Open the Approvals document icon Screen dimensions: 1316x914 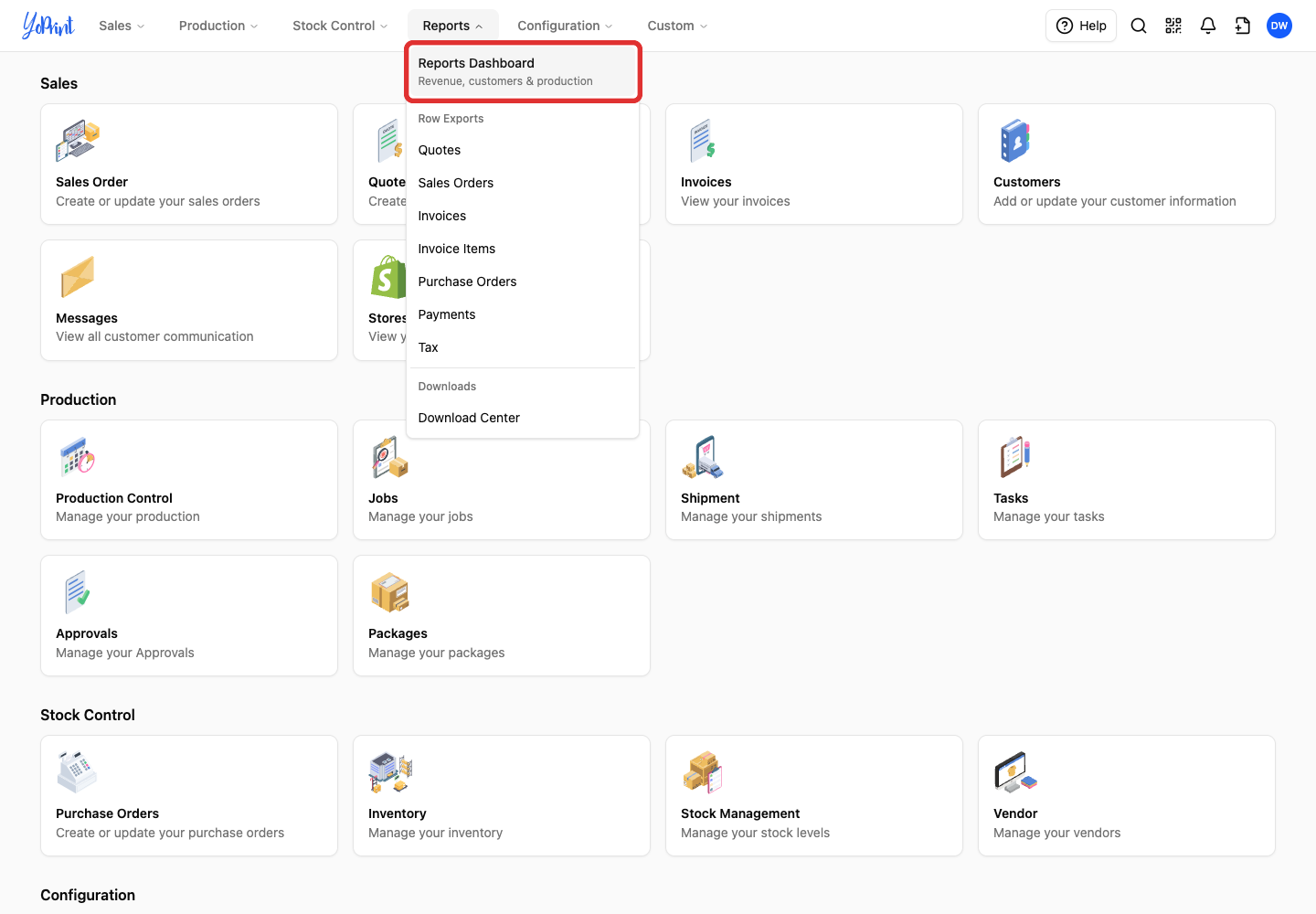click(78, 592)
